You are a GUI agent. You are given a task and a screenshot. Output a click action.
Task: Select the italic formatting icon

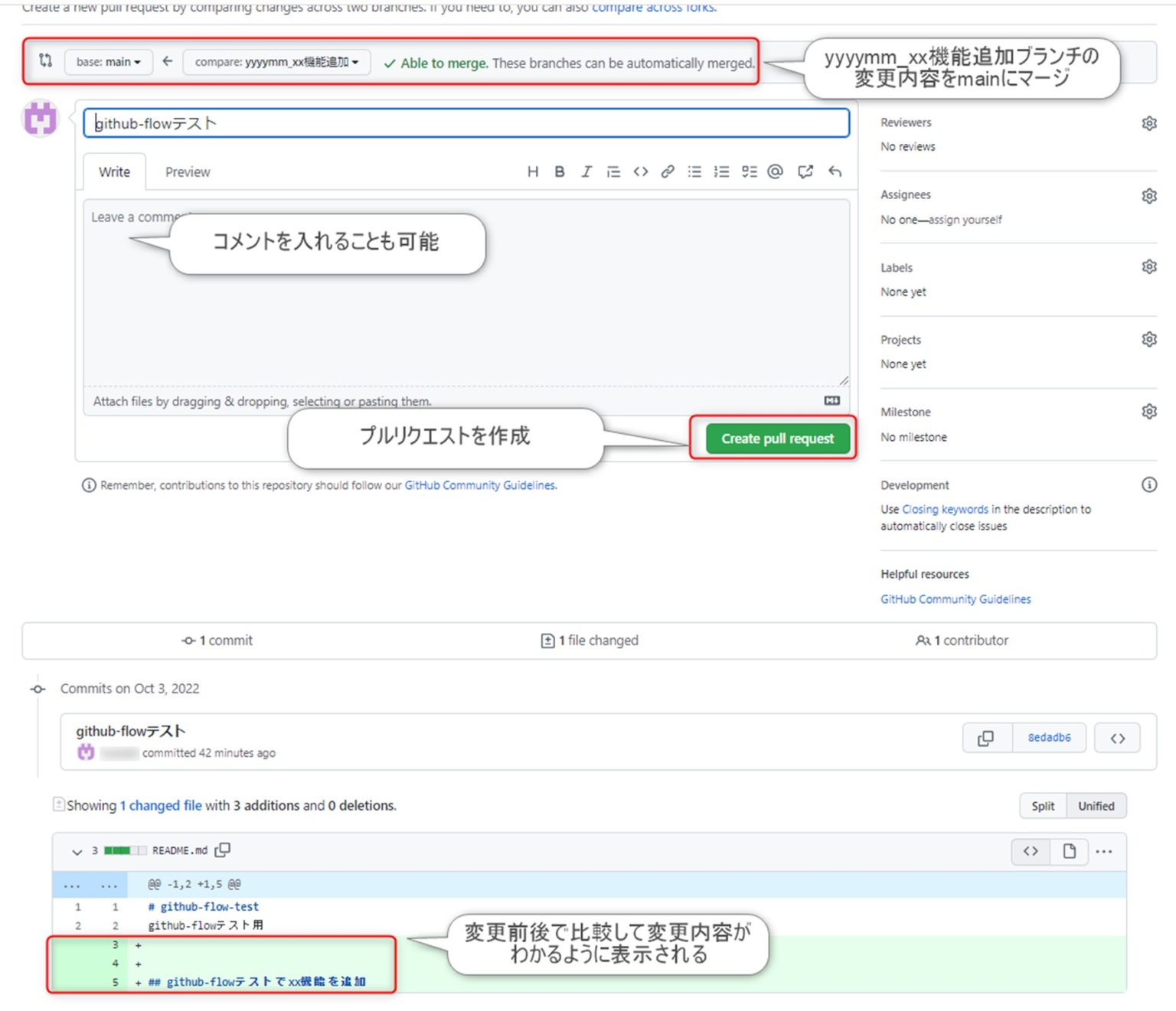[586, 171]
